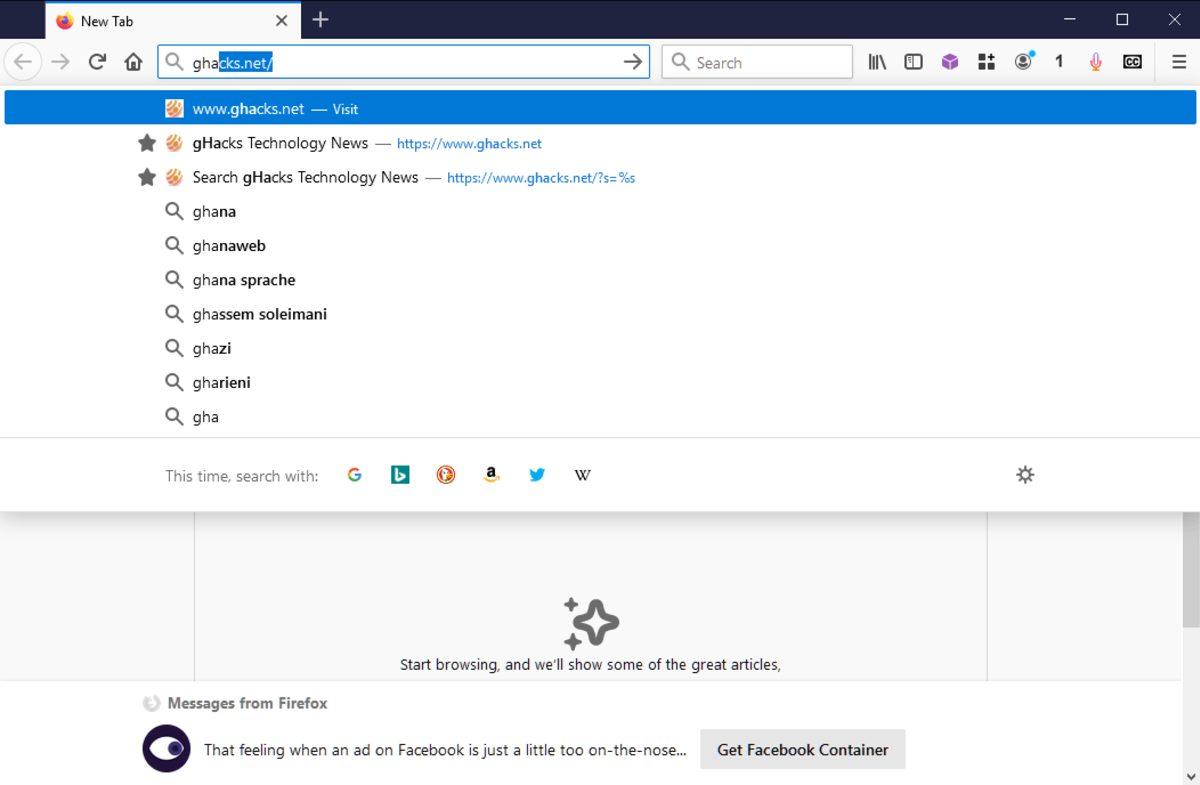Open the Firefox Account menu
The image size is (1200, 785).
pyautogui.click(x=1023, y=61)
